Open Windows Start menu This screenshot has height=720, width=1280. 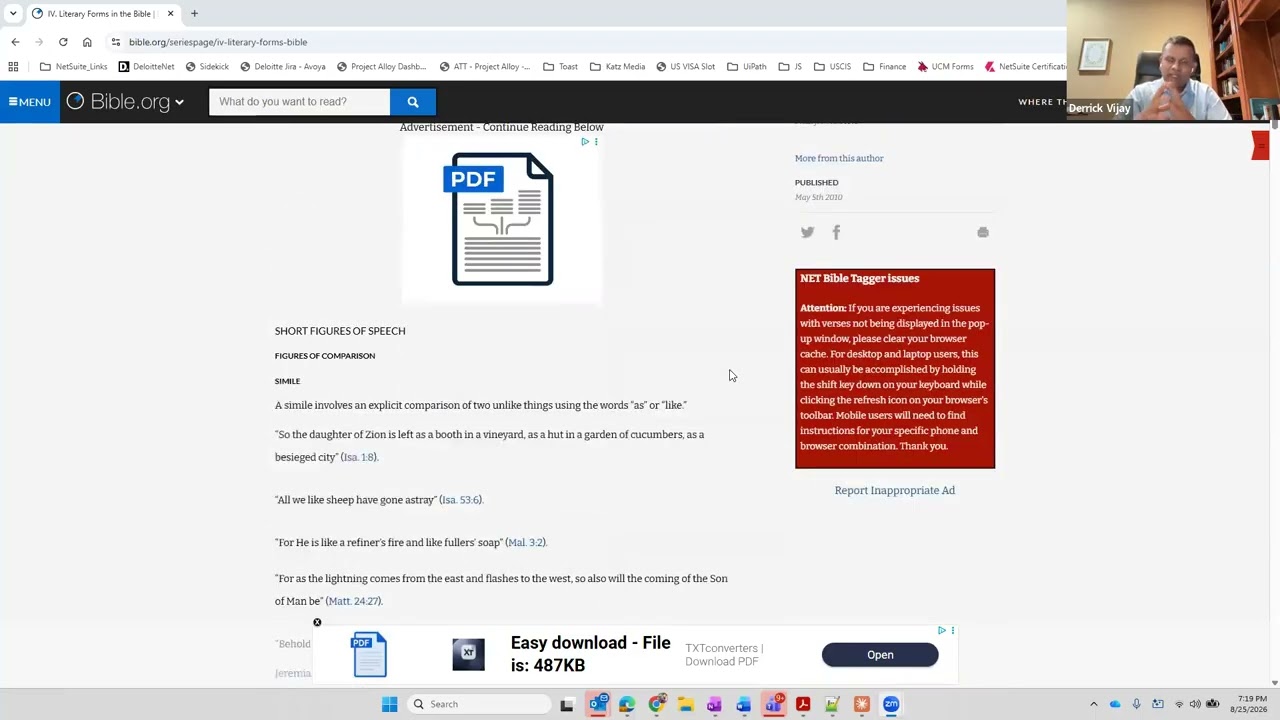pyautogui.click(x=389, y=704)
